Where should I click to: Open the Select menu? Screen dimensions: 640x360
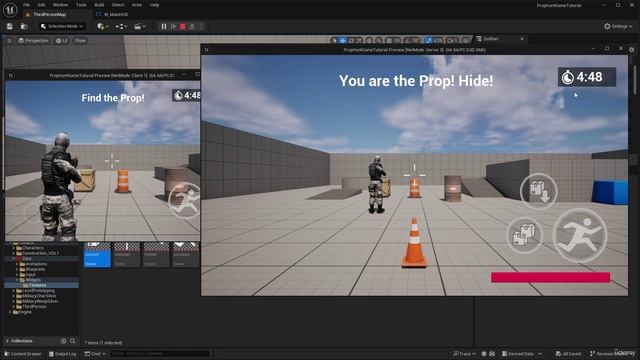click(x=118, y=5)
